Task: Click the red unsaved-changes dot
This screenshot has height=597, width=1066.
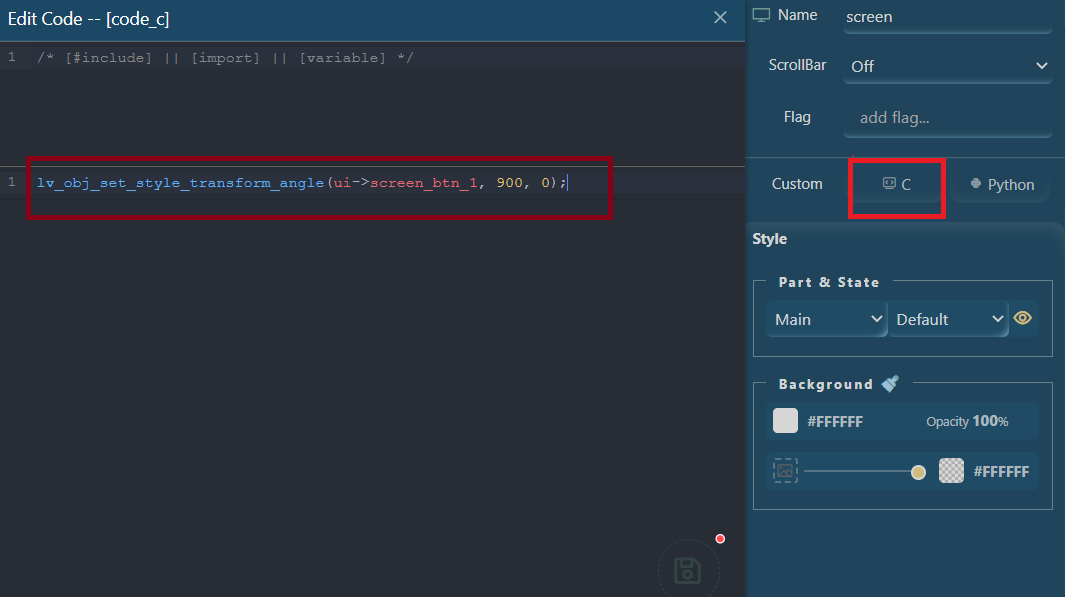Action: click(720, 539)
